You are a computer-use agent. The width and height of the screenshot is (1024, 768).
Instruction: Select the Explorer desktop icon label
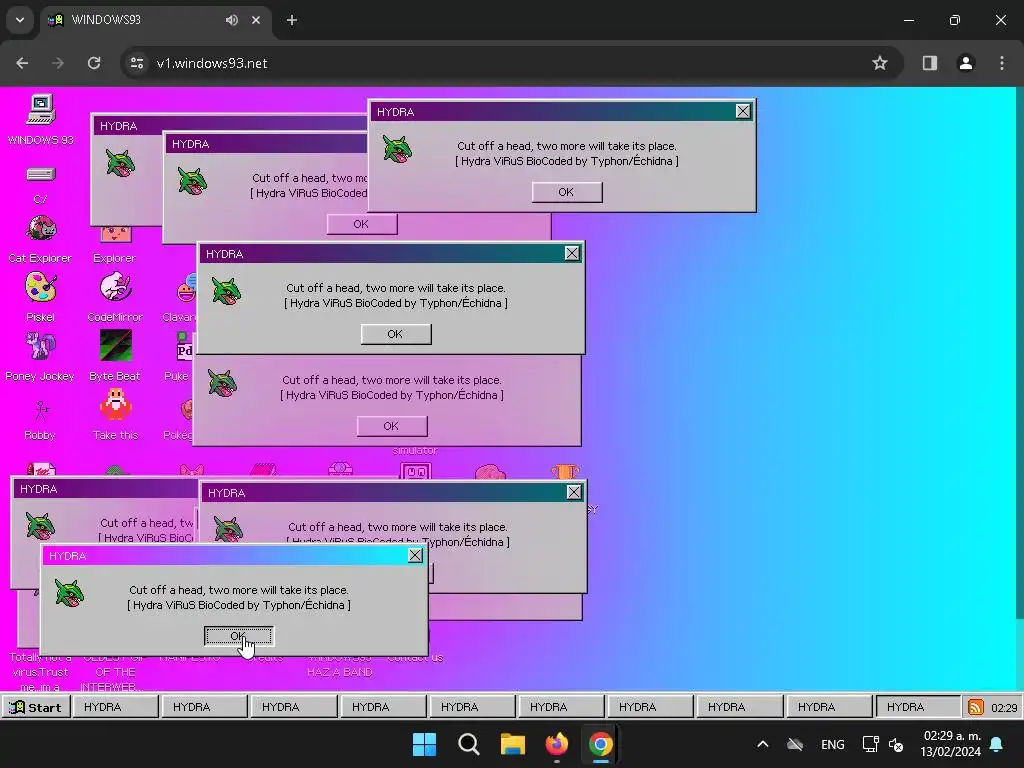coord(114,258)
